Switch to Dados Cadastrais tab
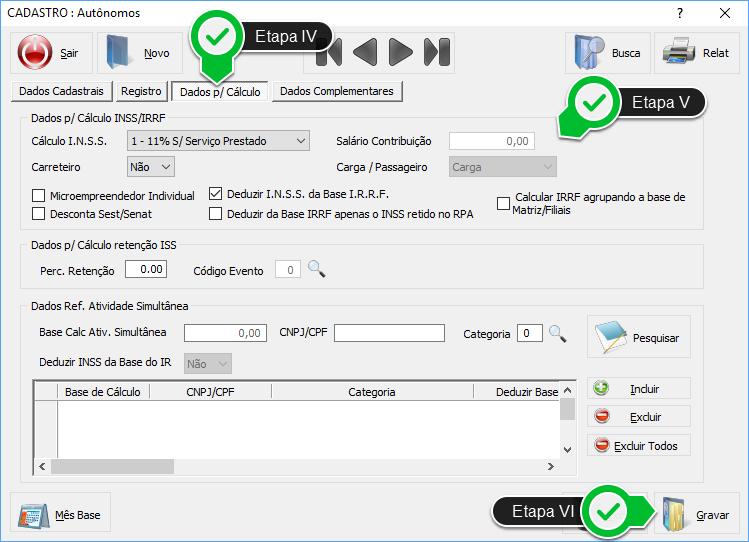Viewport: 749px width, 542px height. [61, 91]
